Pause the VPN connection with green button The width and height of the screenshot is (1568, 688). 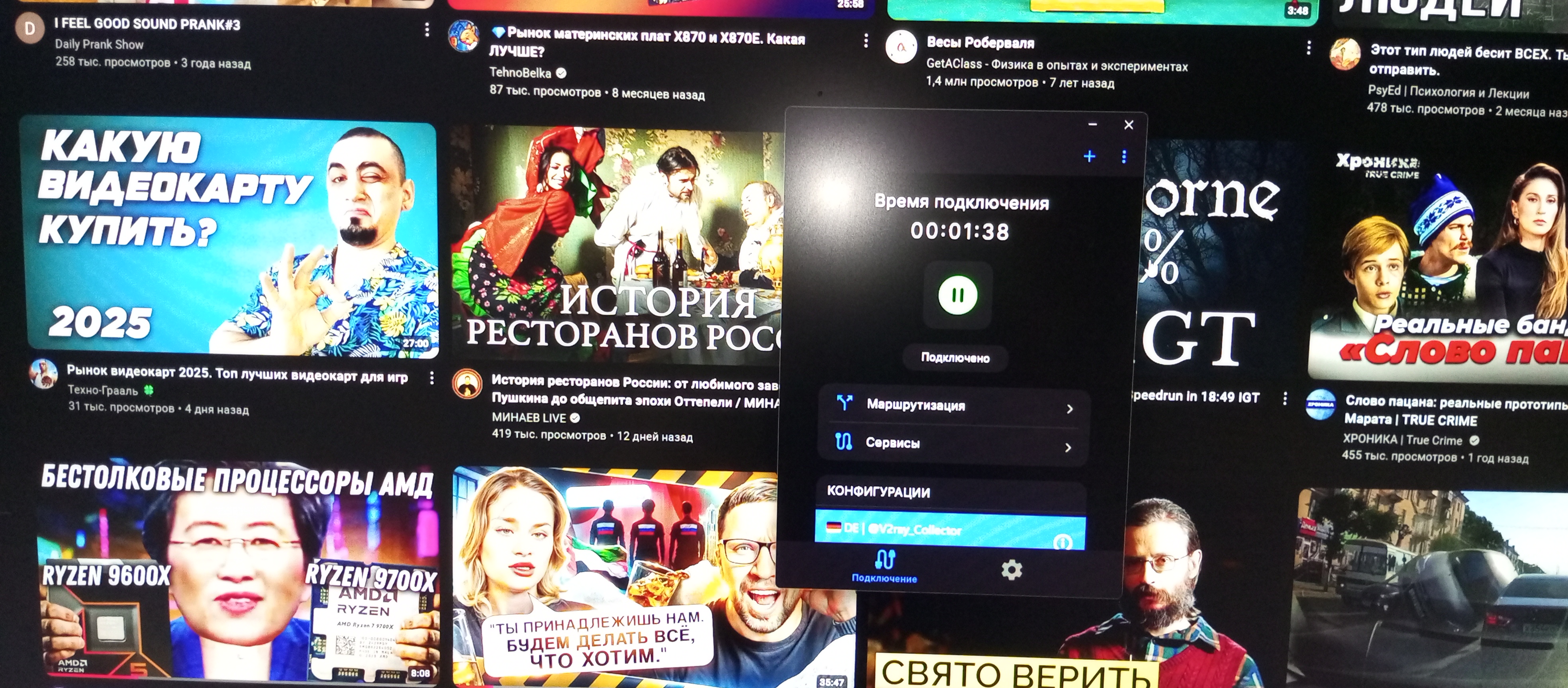957,296
